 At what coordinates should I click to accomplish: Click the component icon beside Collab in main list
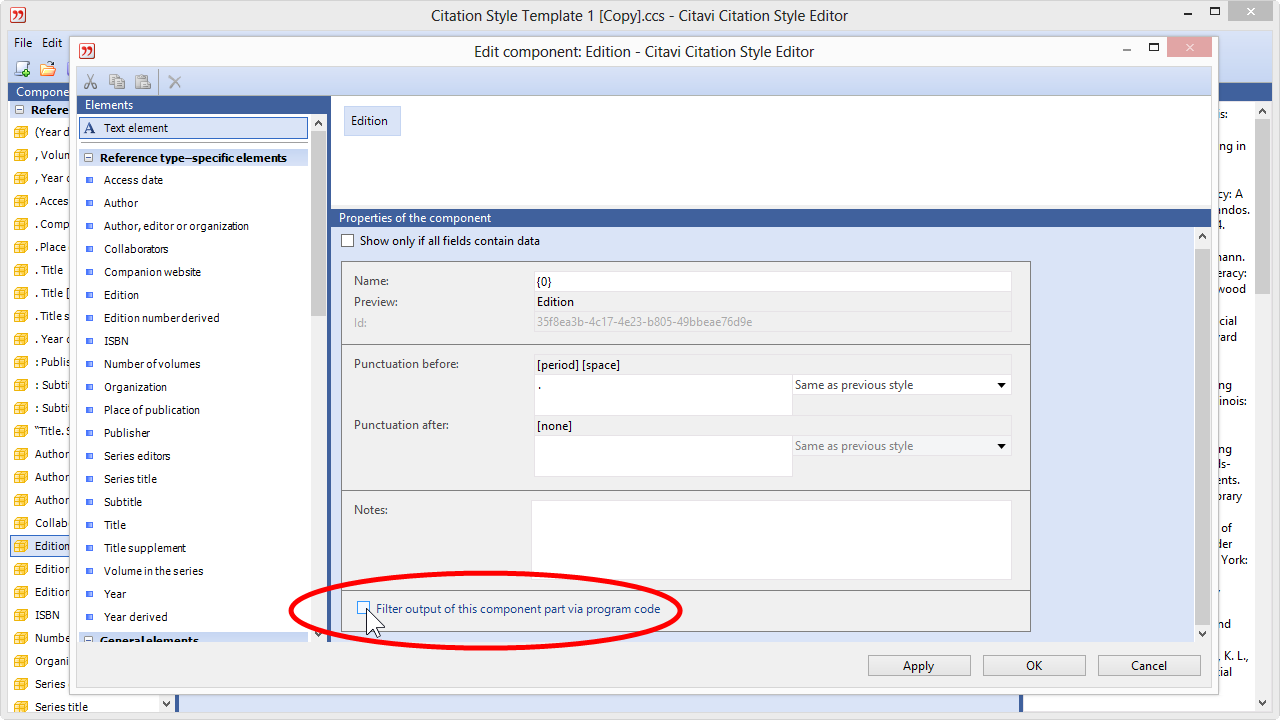(x=21, y=523)
